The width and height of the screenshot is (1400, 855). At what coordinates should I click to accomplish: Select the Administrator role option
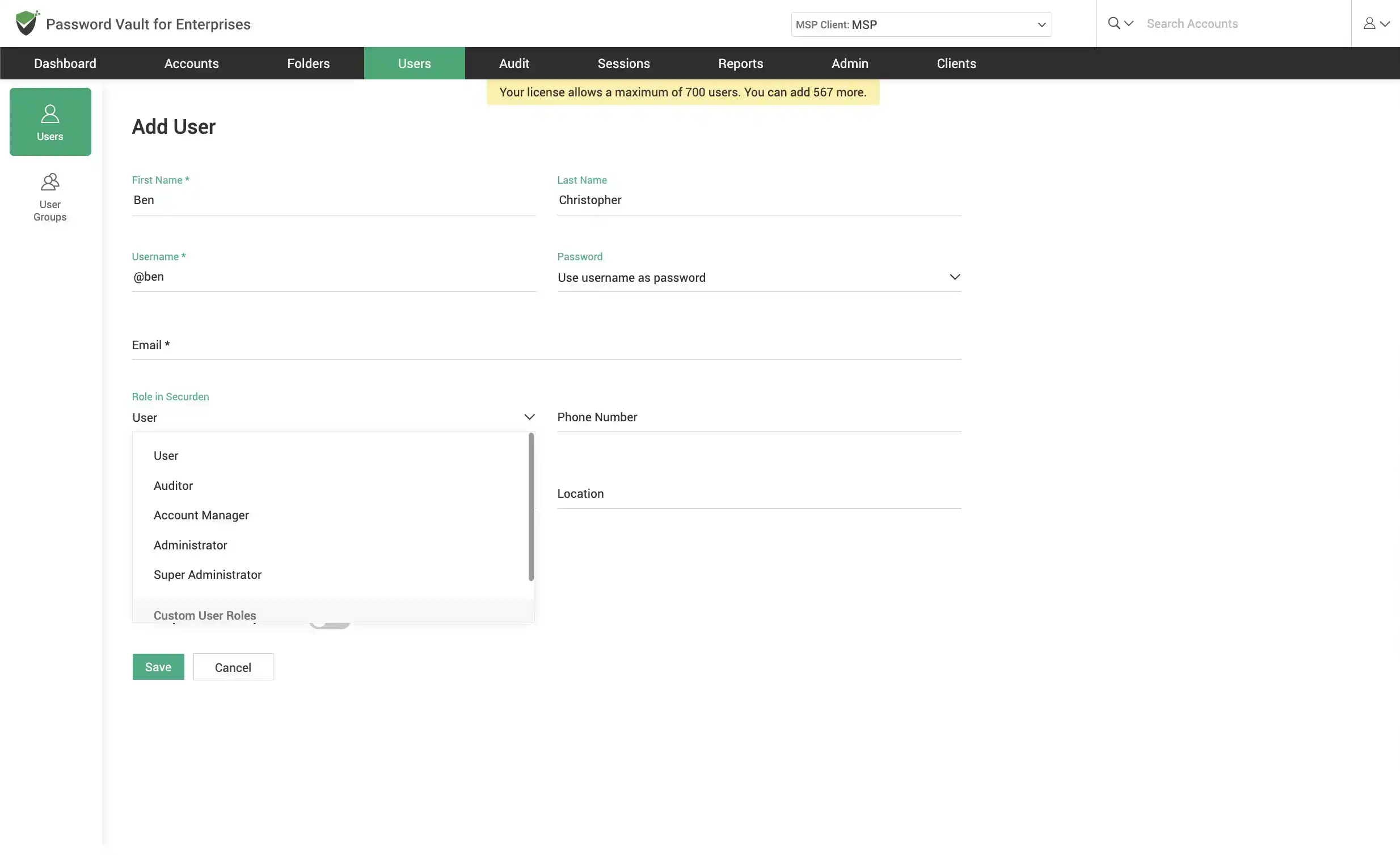(x=190, y=545)
